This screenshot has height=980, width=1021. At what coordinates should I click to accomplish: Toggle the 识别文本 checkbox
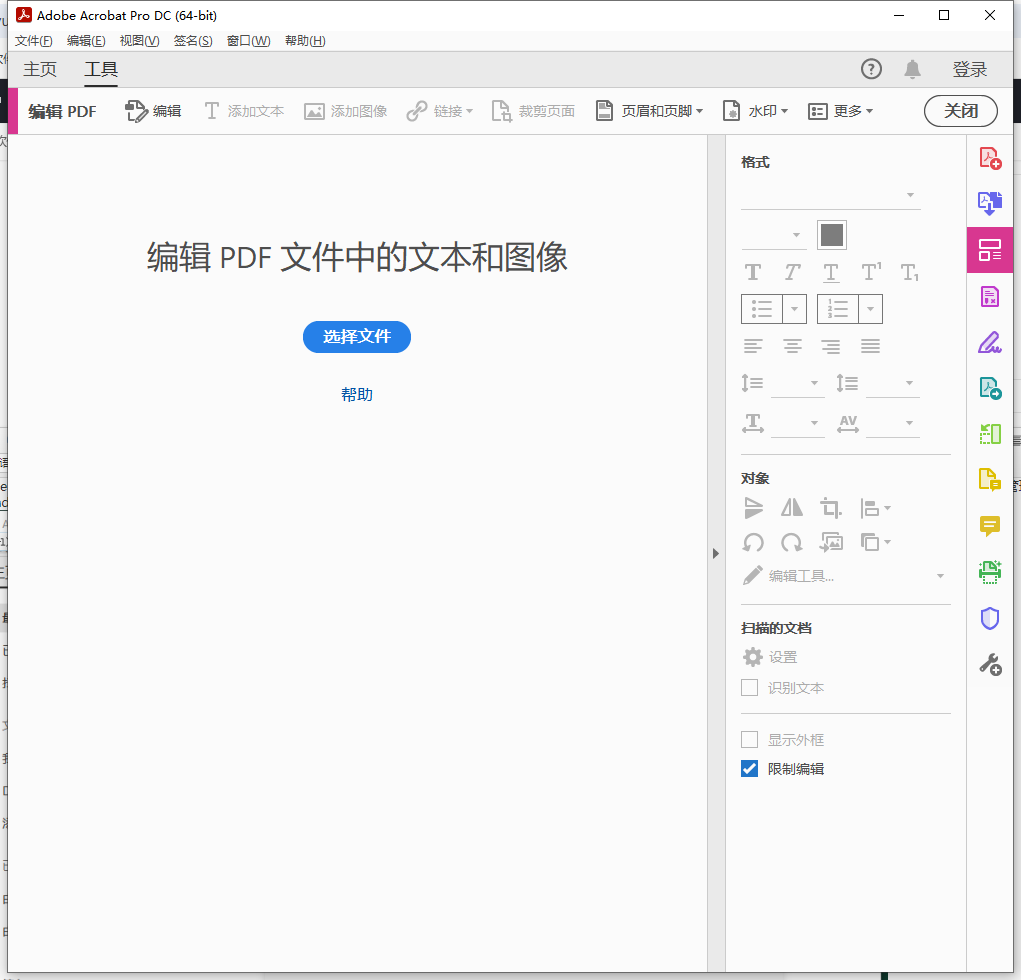click(749, 688)
